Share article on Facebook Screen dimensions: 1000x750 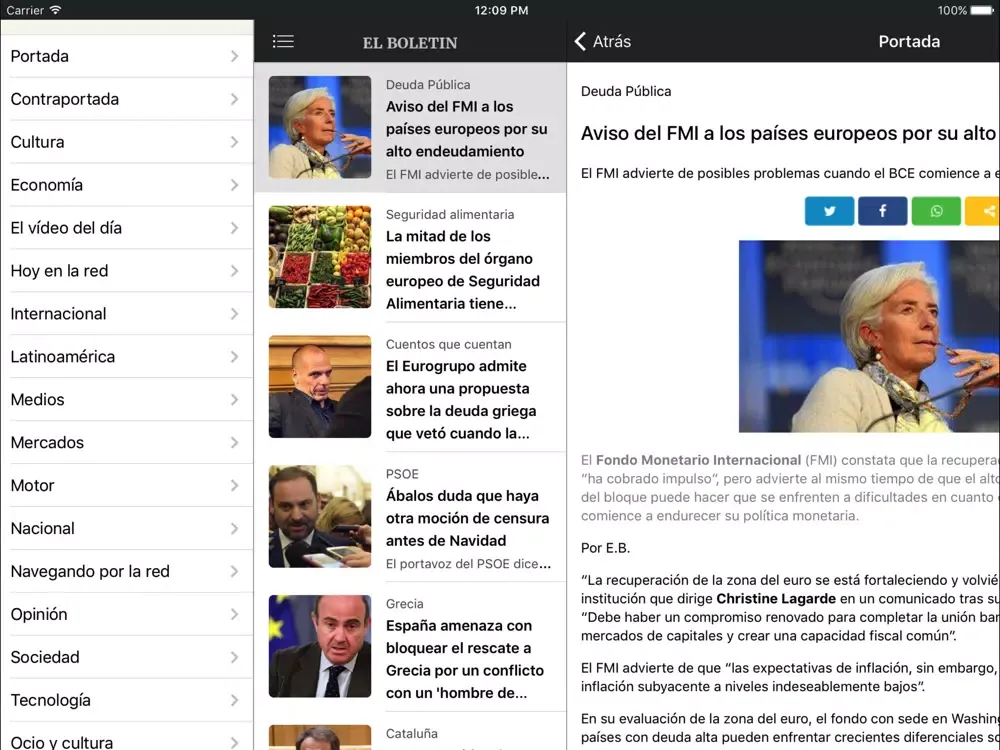pyautogui.click(x=883, y=211)
